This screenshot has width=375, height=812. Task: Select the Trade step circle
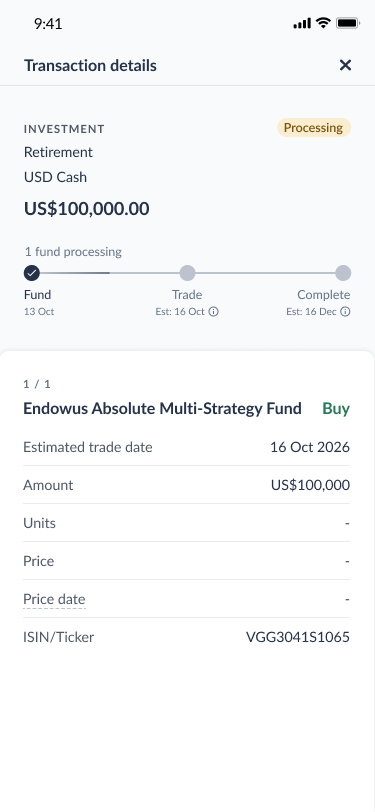(187, 273)
